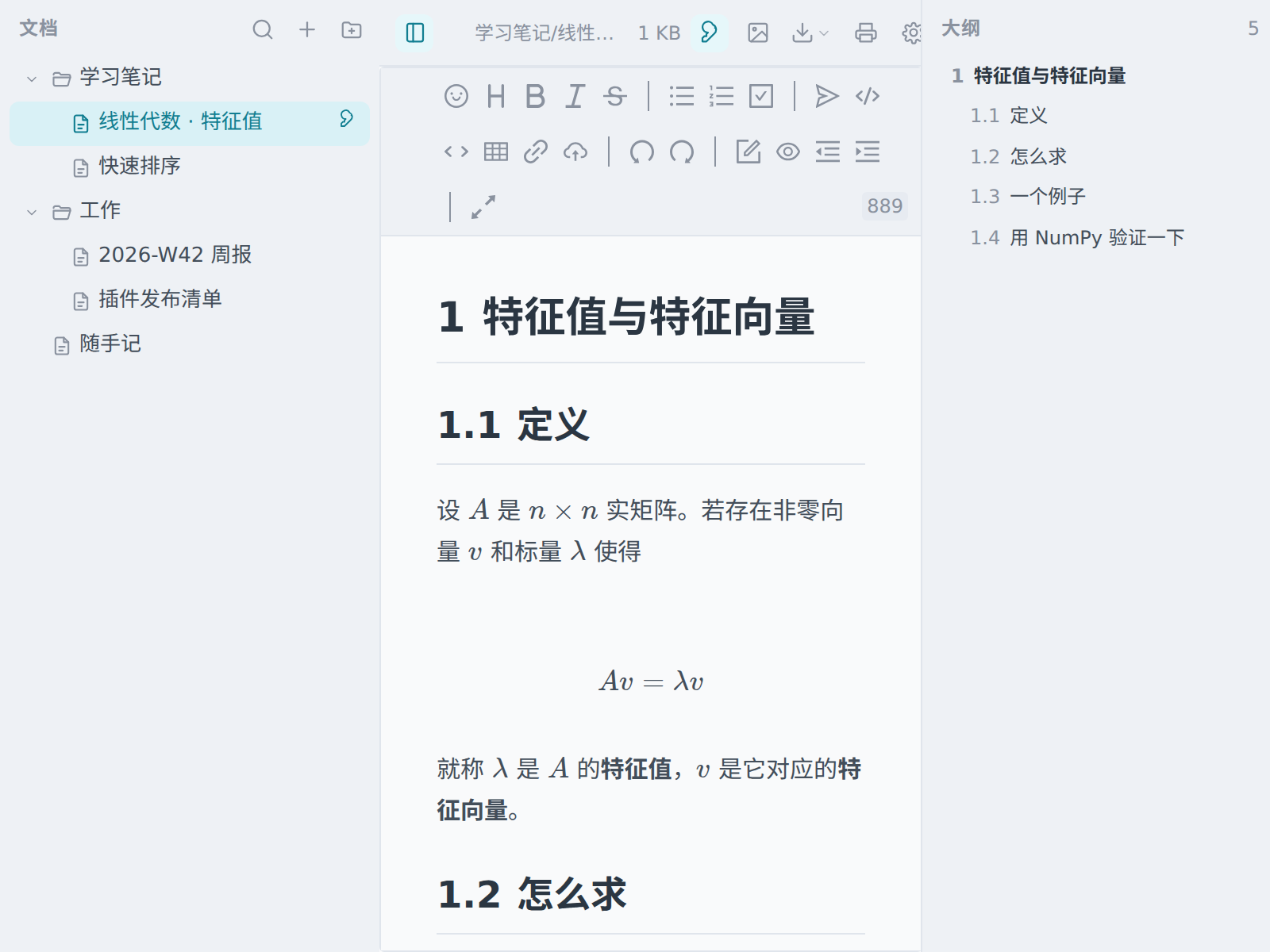The height and width of the screenshot is (952, 1270).
Task: Collapse the 学习笔记 folder chevron
Action: pyautogui.click(x=32, y=79)
